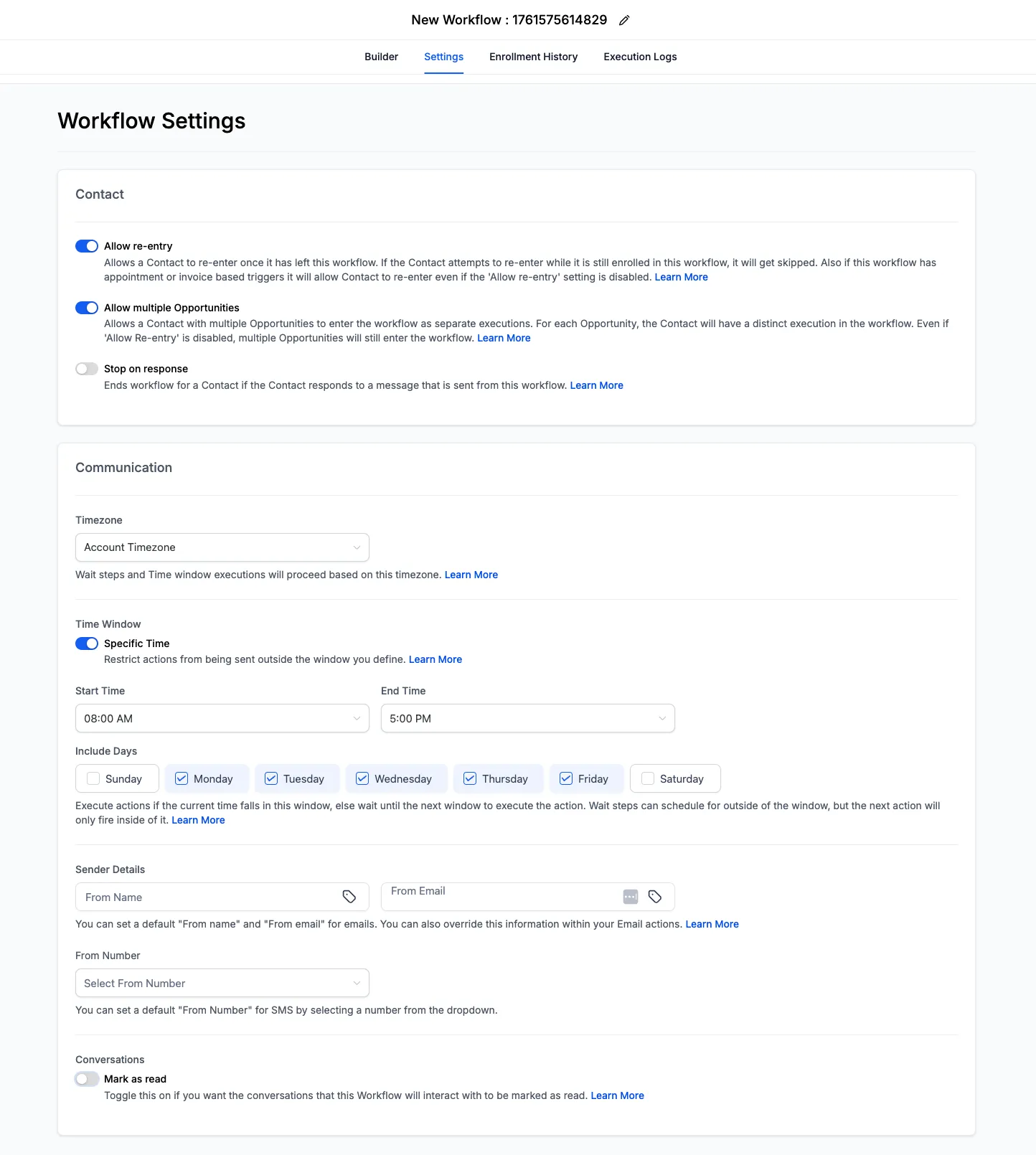The width and height of the screenshot is (1036, 1155).
Task: Open Learn More under Include Days
Action: pos(198,820)
